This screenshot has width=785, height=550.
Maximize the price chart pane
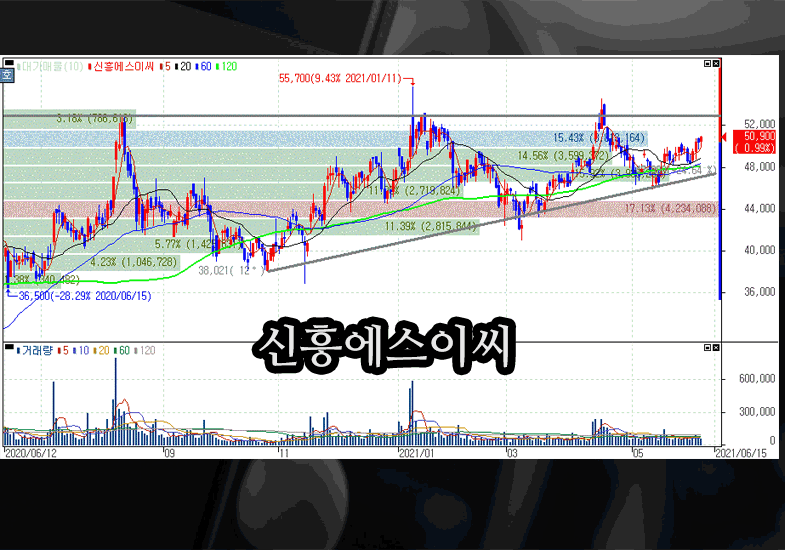pyautogui.click(x=707, y=64)
